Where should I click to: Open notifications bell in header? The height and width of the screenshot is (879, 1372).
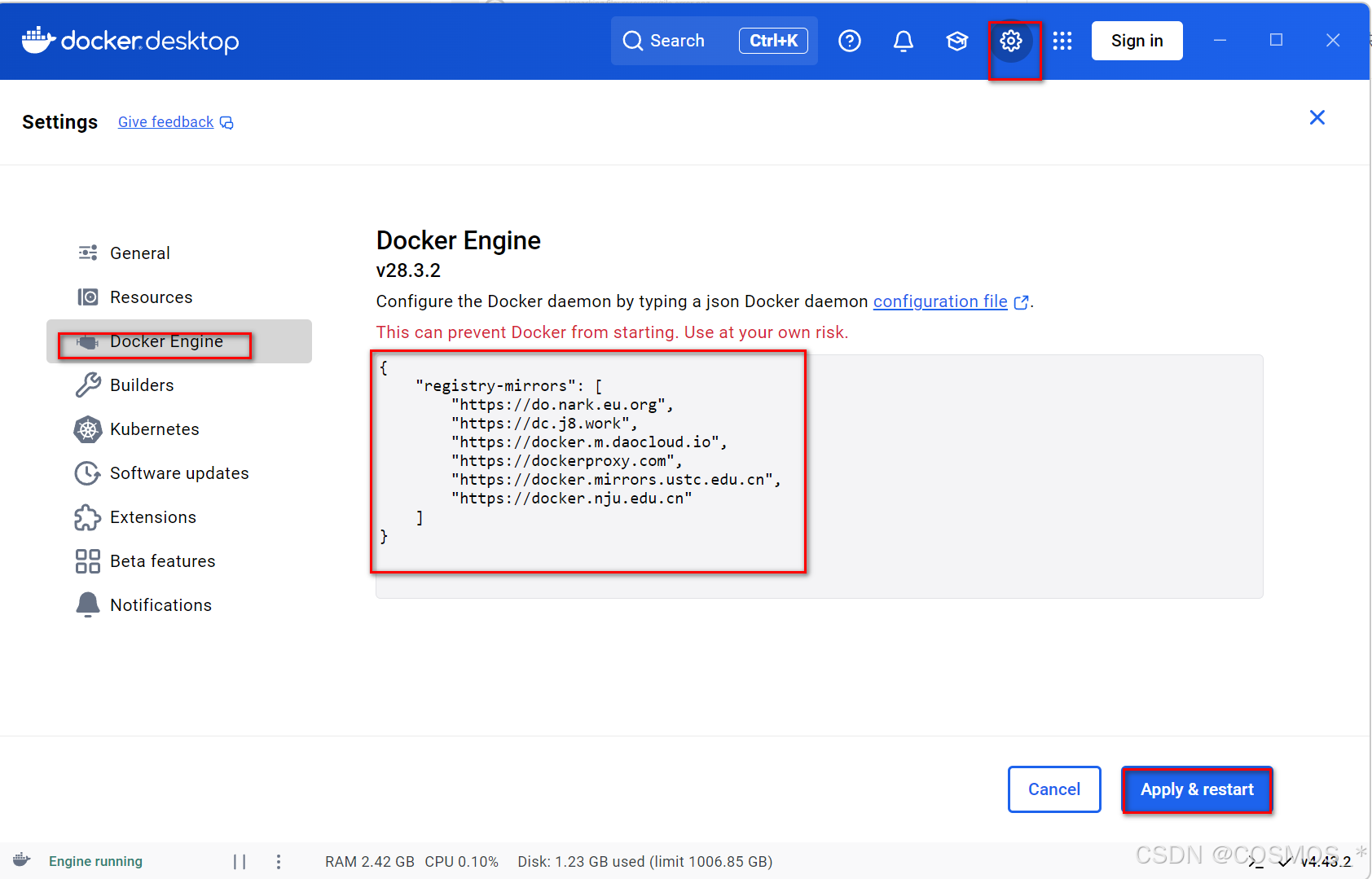coord(903,41)
